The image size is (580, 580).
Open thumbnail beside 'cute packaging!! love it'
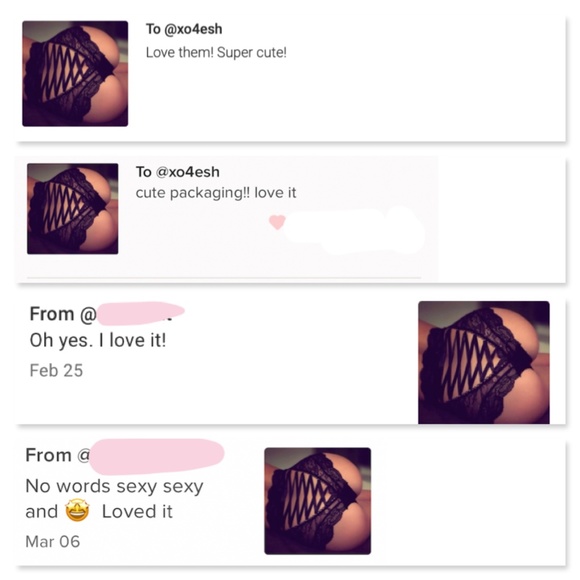(72, 209)
